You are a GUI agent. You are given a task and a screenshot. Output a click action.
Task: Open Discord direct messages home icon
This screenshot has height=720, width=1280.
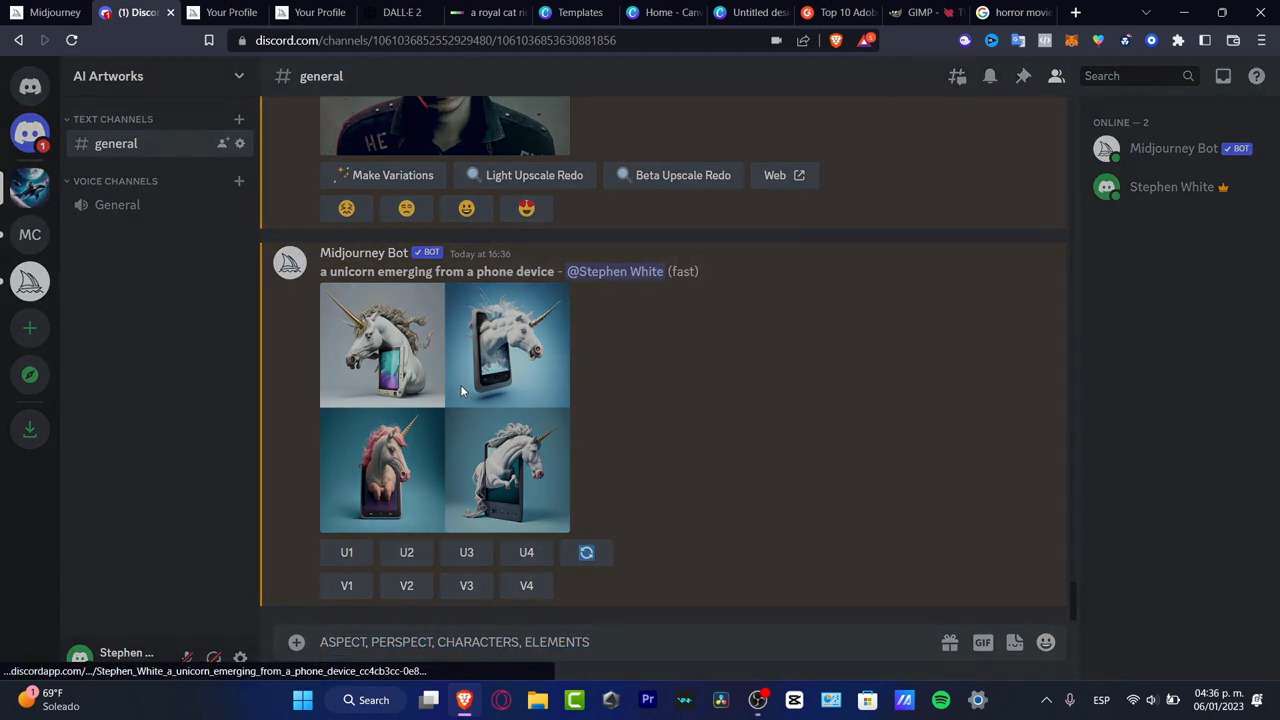[30, 86]
